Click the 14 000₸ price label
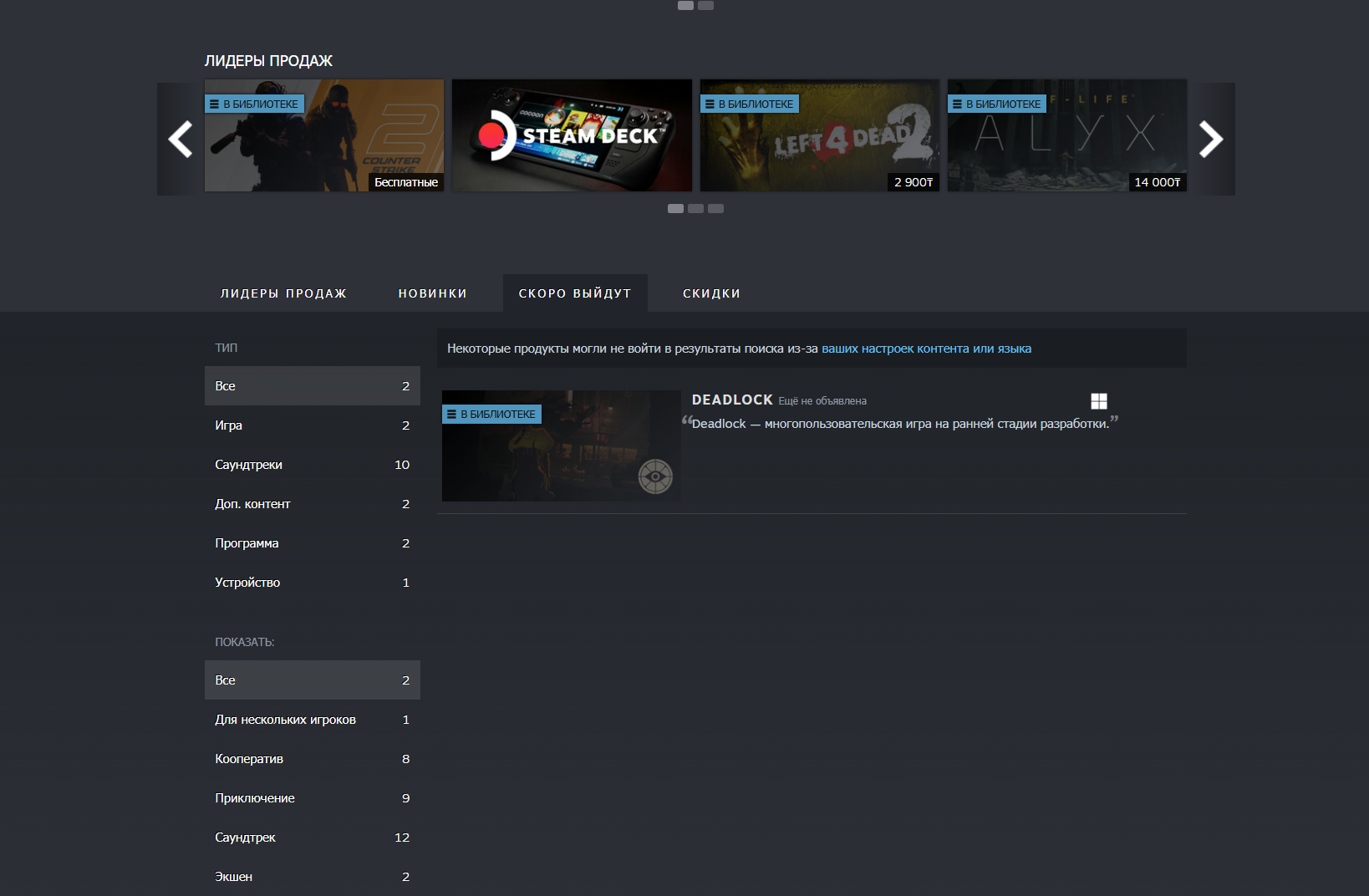The height and width of the screenshot is (896, 1369). pos(1158,182)
